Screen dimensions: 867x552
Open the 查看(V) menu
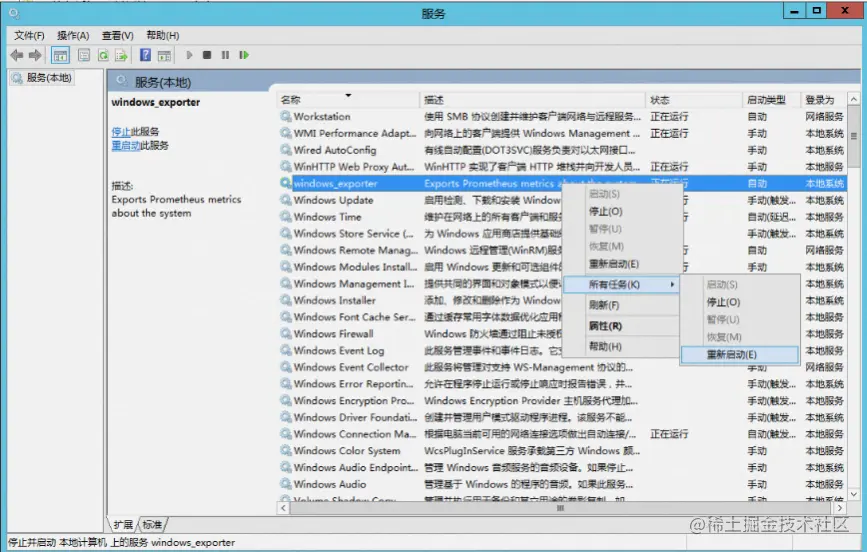(117, 35)
